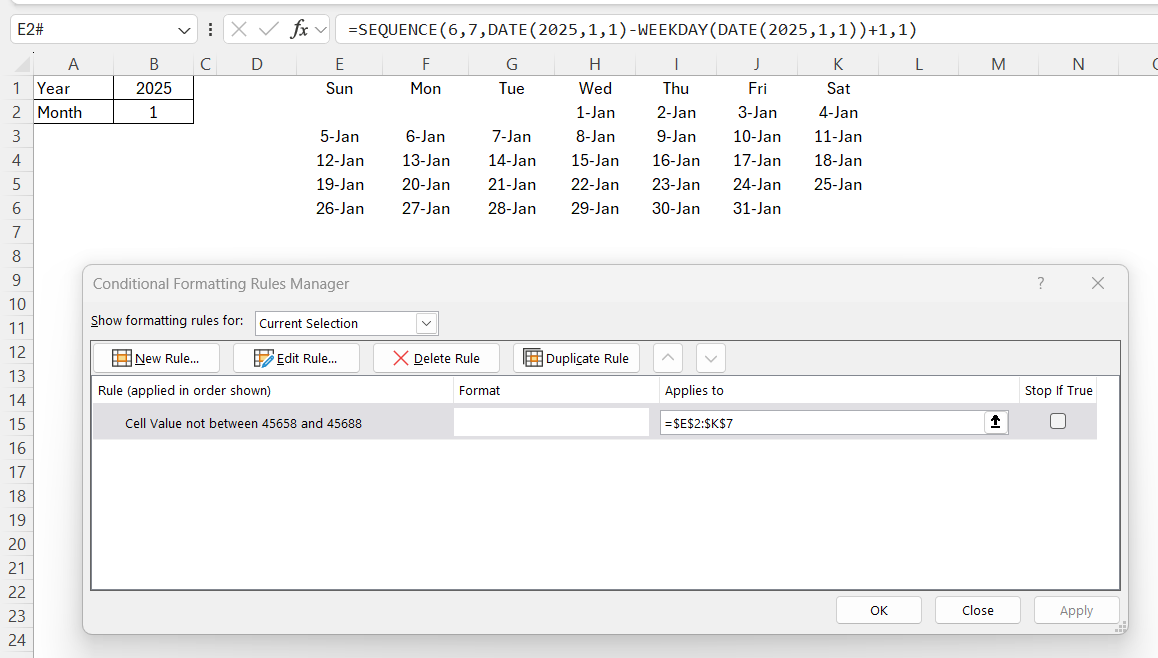Select column M header

pos(998,64)
